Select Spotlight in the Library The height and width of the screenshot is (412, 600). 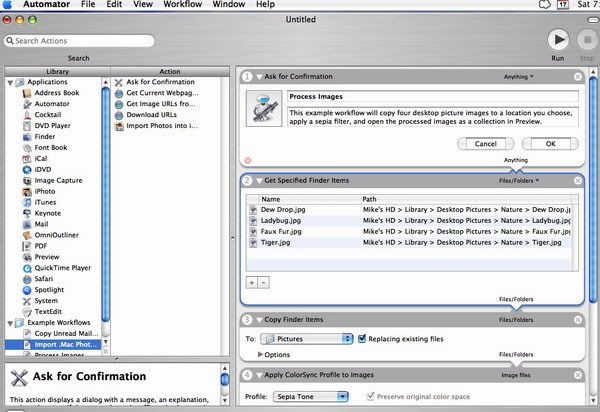click(49, 290)
